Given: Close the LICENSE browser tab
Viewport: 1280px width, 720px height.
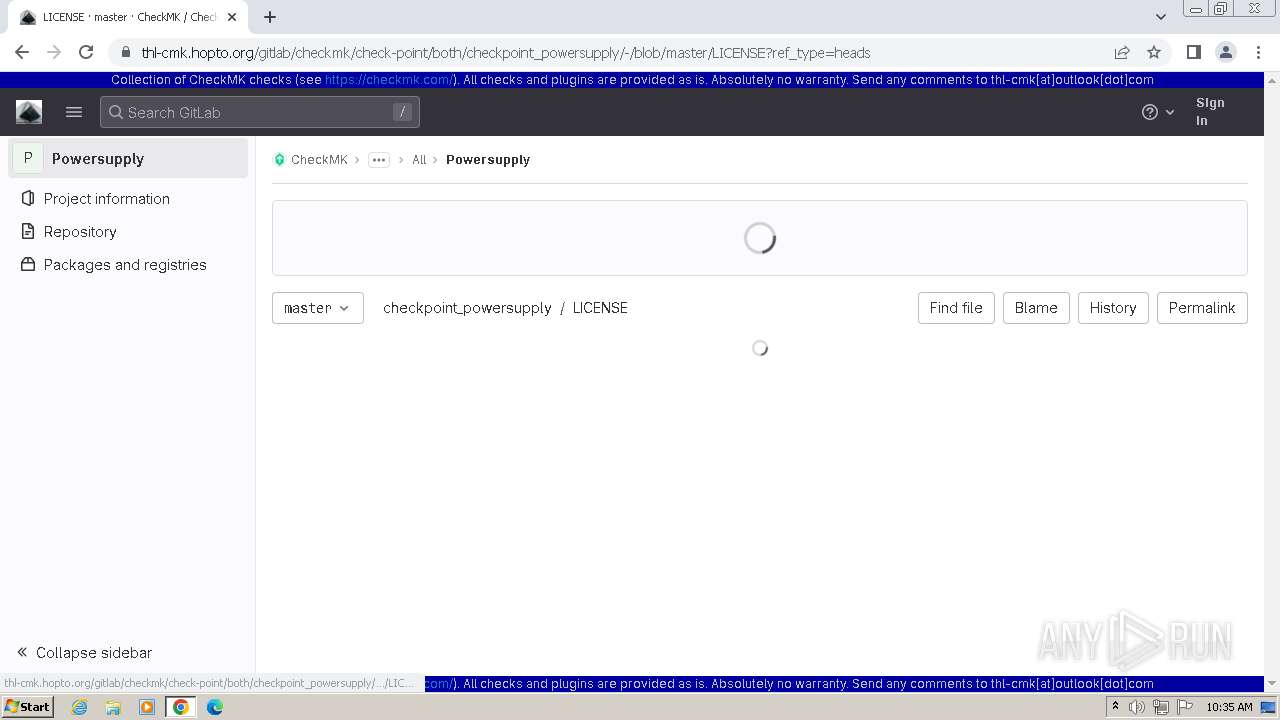Looking at the screenshot, I should tap(232, 17).
